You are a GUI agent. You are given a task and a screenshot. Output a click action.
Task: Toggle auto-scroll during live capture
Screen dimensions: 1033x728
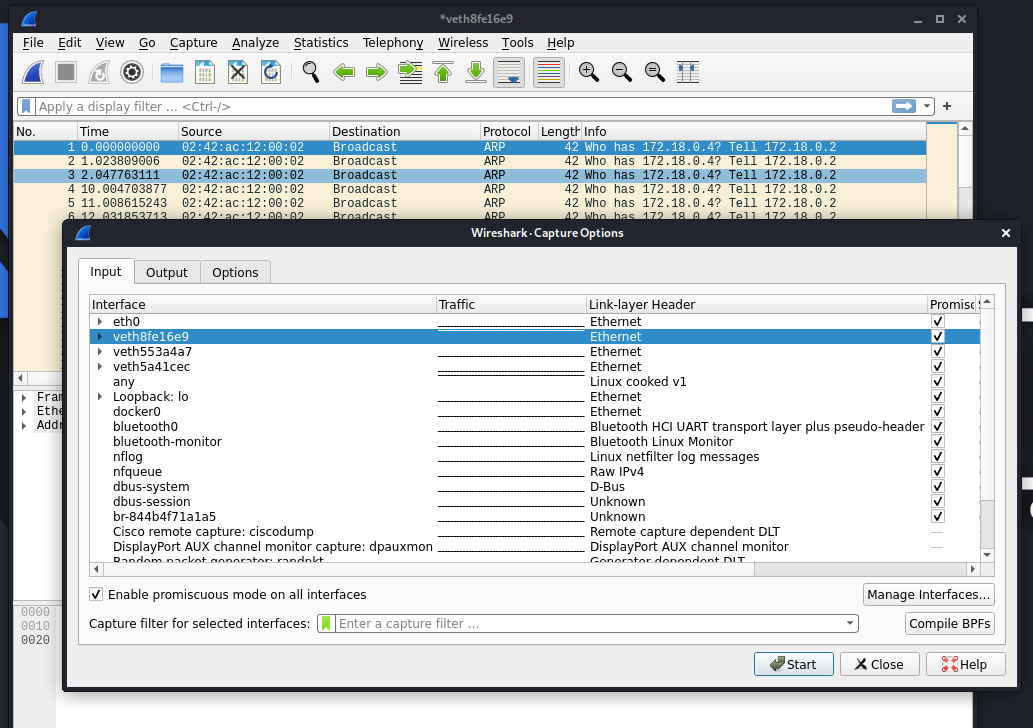[509, 72]
